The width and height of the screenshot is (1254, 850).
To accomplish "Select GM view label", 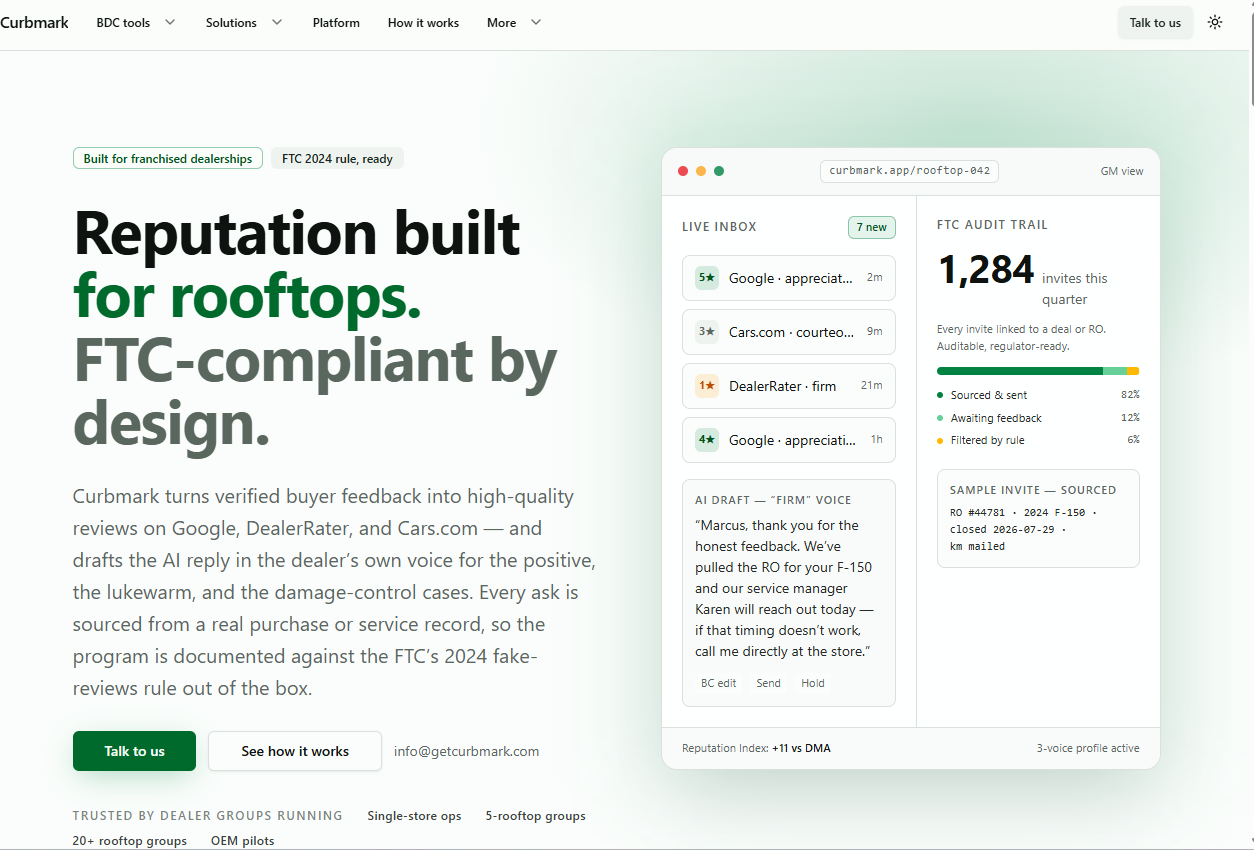I will (1122, 171).
